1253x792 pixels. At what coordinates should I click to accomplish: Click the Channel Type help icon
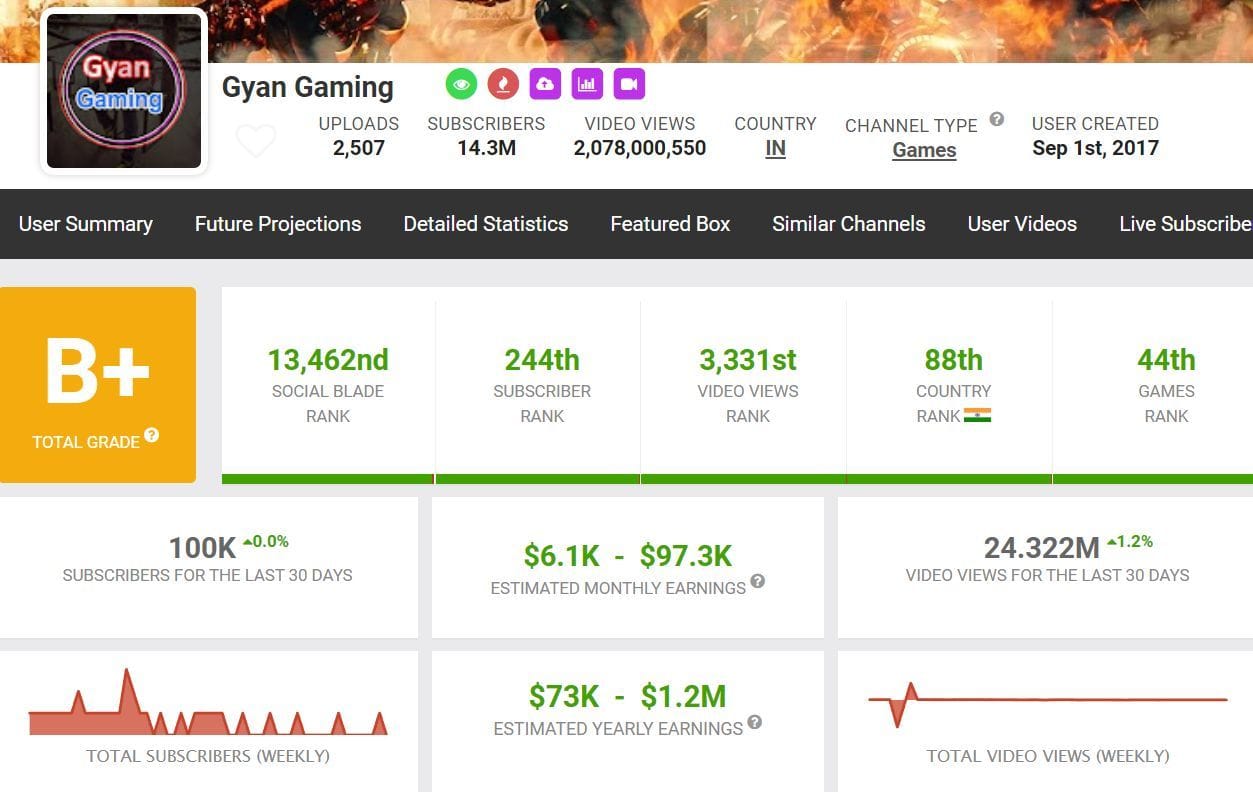point(996,119)
